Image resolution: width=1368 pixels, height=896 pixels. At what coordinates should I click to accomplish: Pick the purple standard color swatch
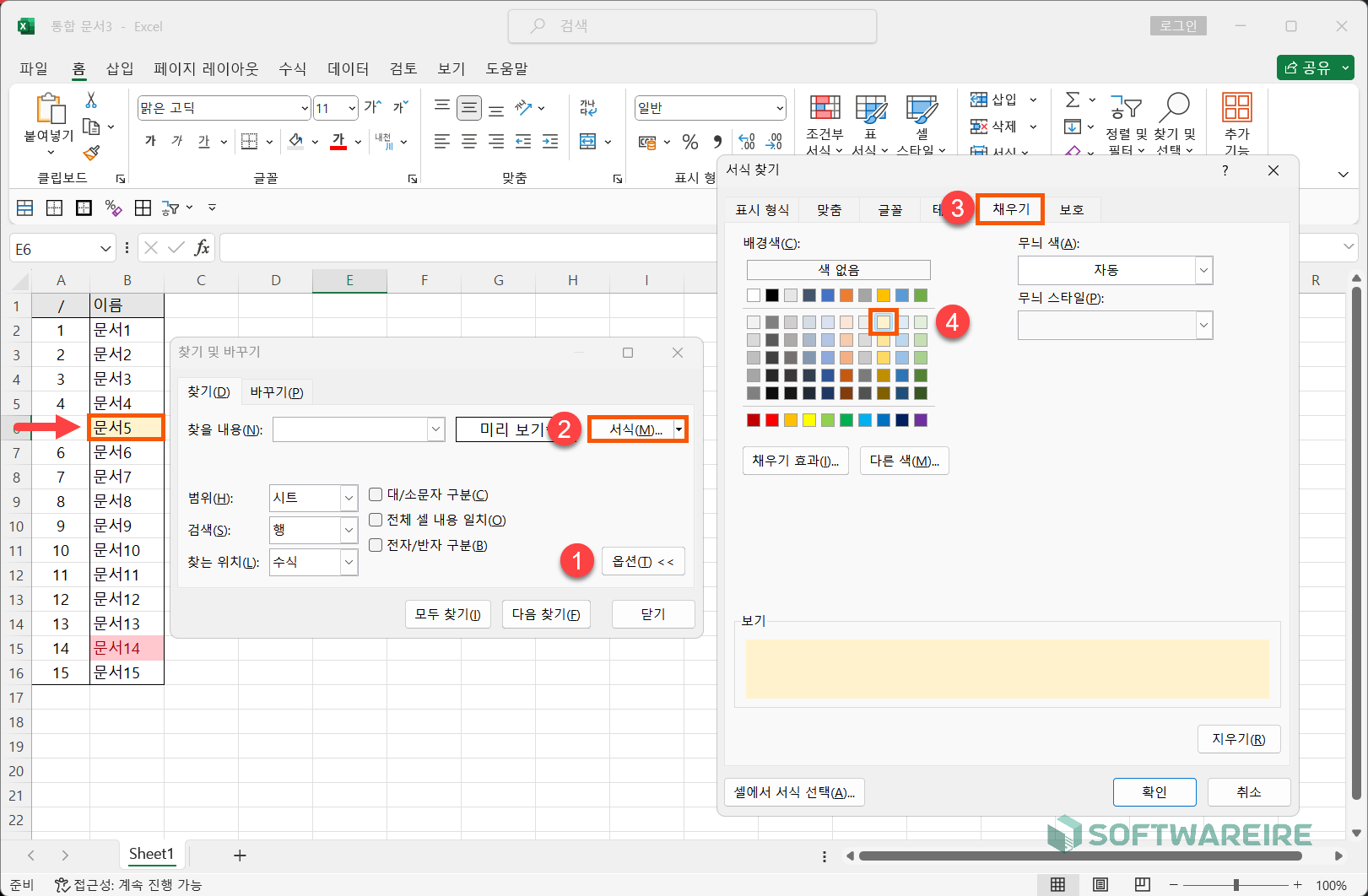(920, 420)
